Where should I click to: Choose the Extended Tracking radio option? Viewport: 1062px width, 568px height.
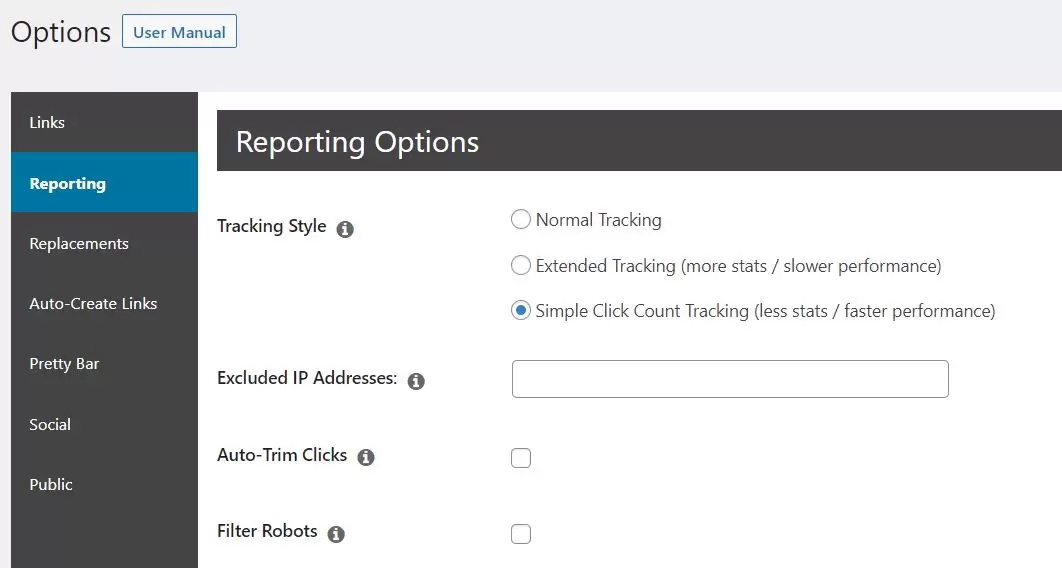[520, 265]
